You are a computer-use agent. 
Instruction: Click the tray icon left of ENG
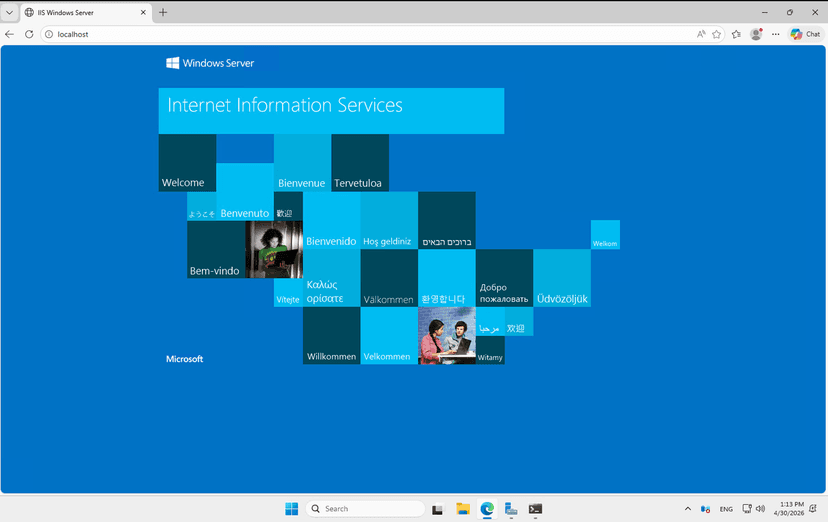pos(705,509)
